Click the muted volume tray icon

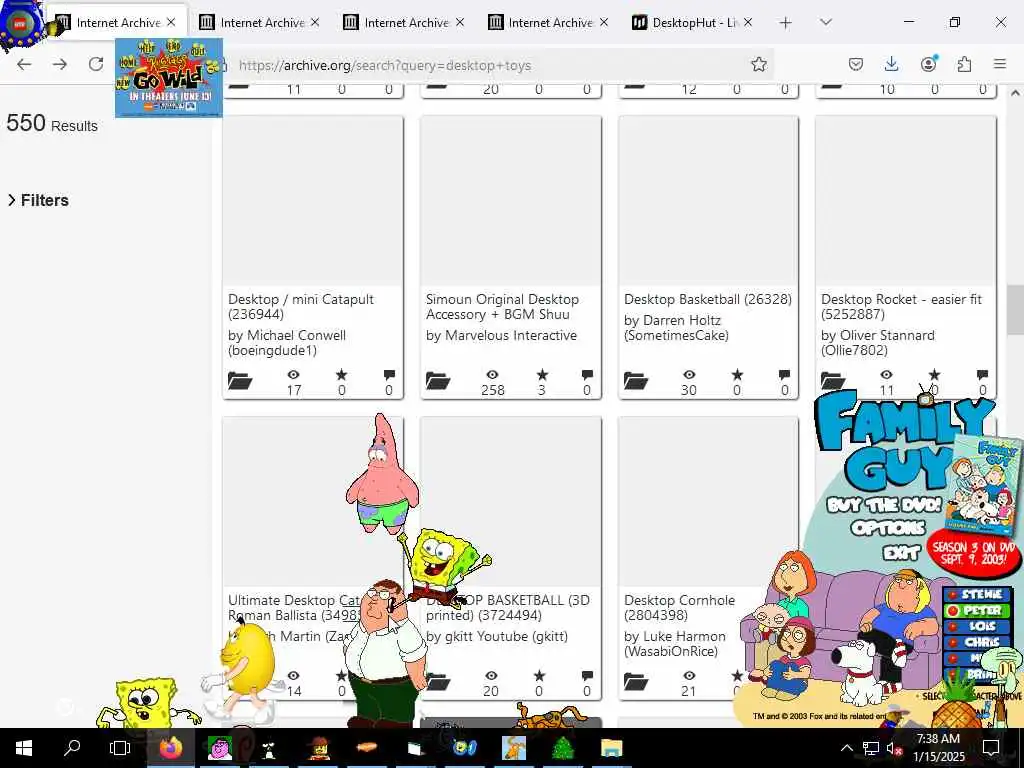tap(893, 748)
